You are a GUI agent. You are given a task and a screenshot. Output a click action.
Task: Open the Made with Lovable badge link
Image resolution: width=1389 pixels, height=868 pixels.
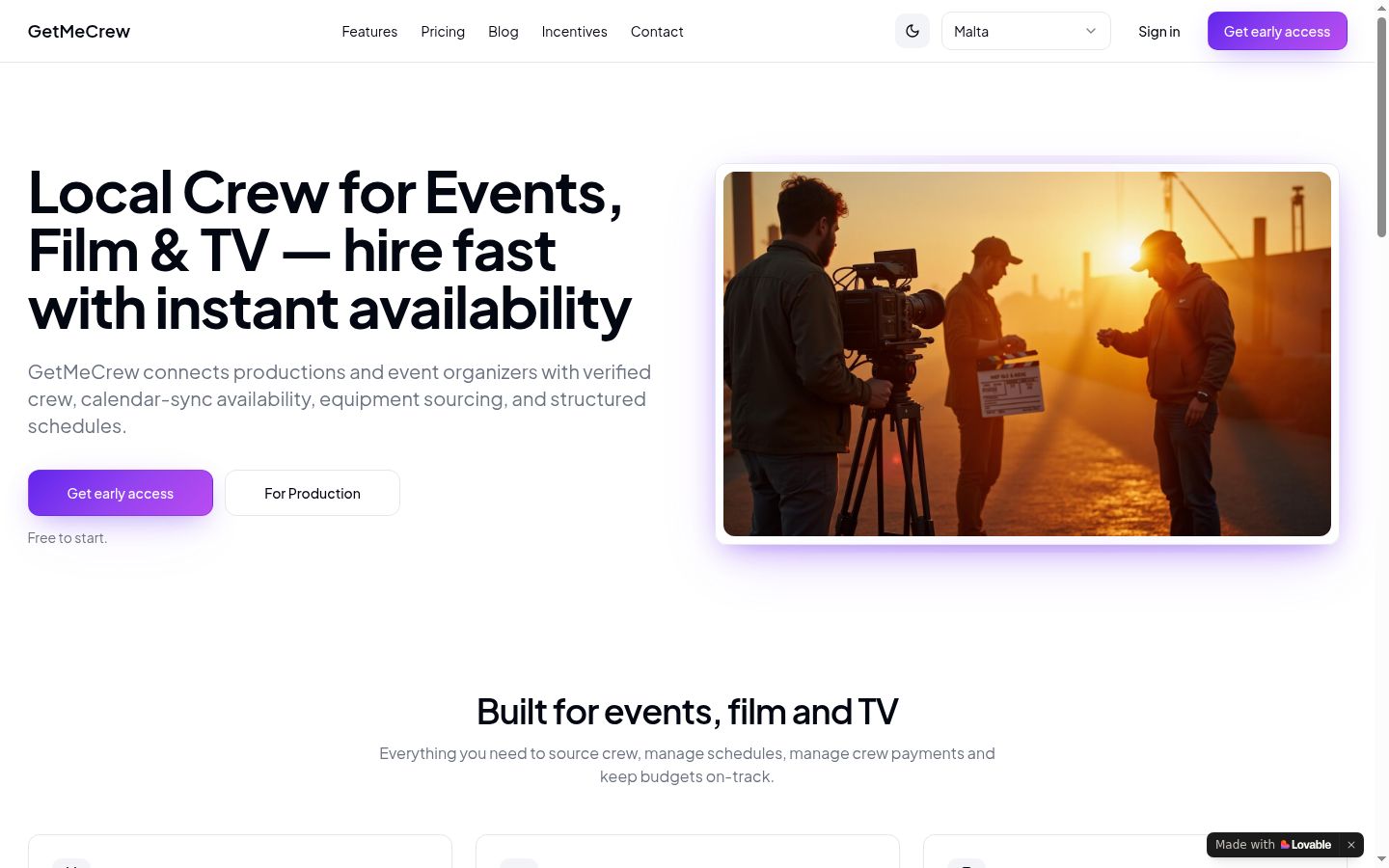pos(1273,845)
